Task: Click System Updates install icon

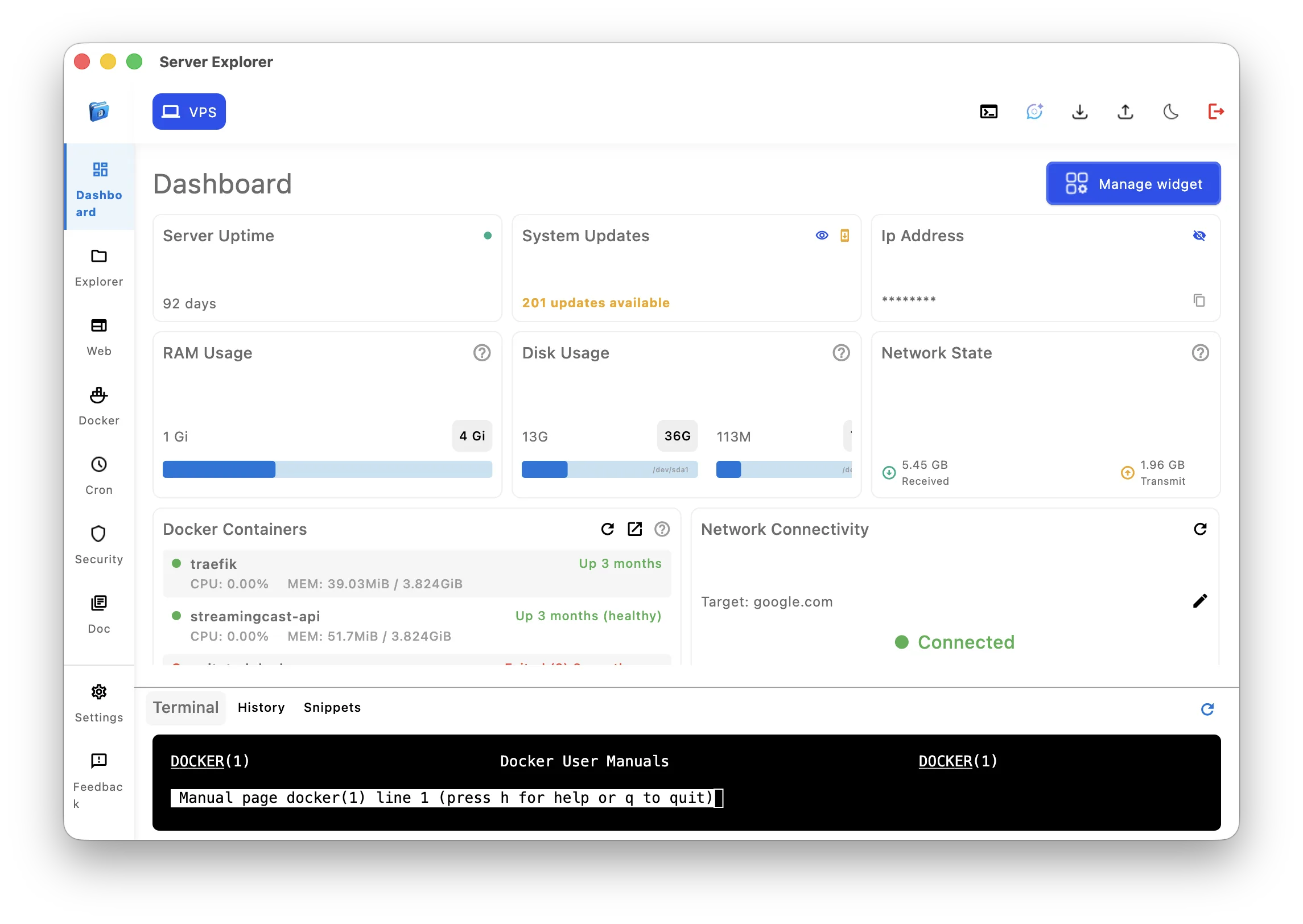Action: pos(845,236)
